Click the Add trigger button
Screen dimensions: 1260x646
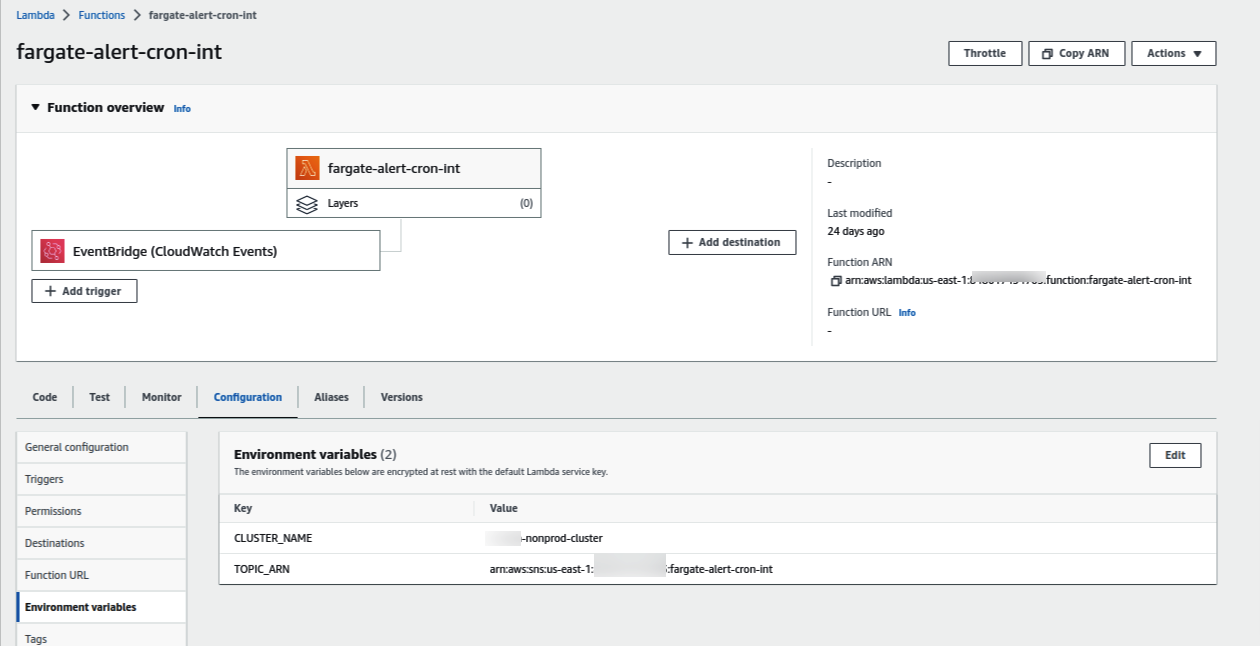point(84,291)
